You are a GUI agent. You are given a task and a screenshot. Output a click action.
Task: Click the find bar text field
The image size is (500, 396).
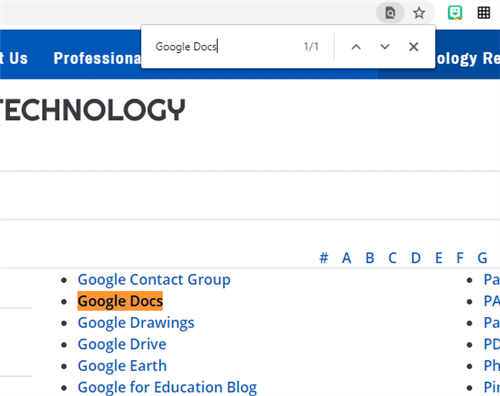pos(227,47)
